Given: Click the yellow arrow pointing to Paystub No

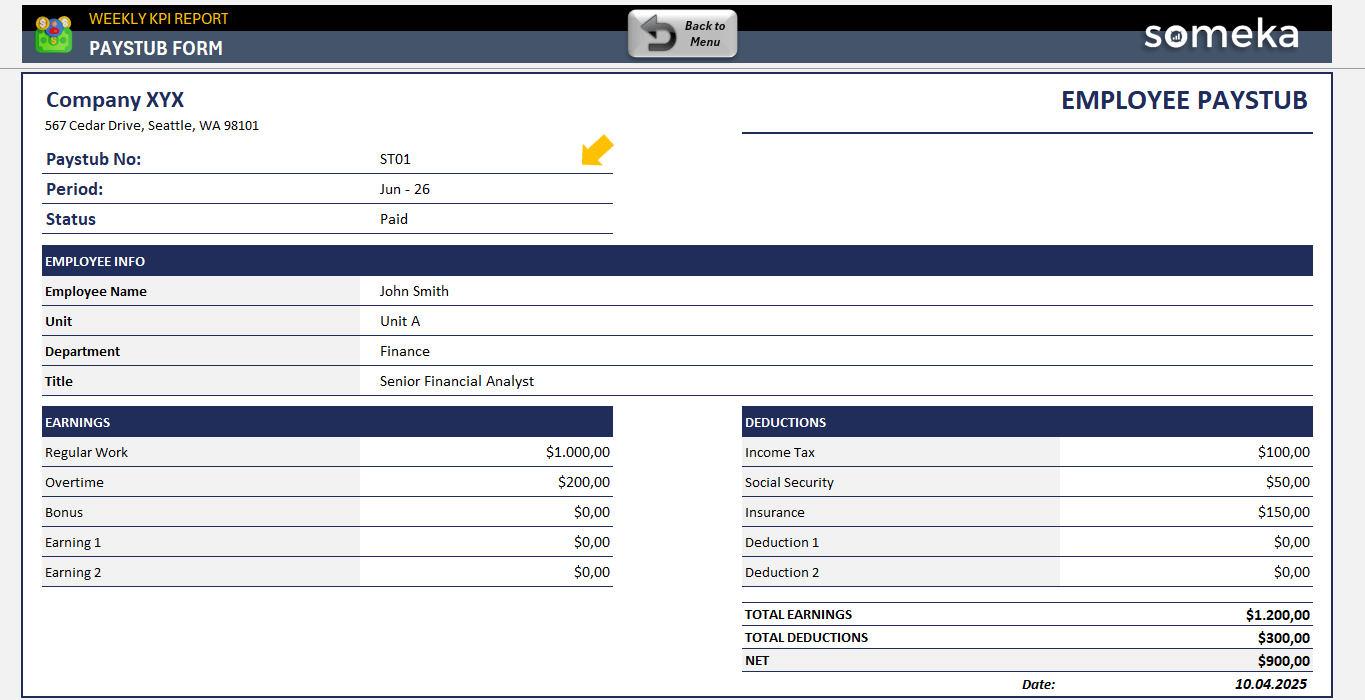Looking at the screenshot, I should pos(598,150).
